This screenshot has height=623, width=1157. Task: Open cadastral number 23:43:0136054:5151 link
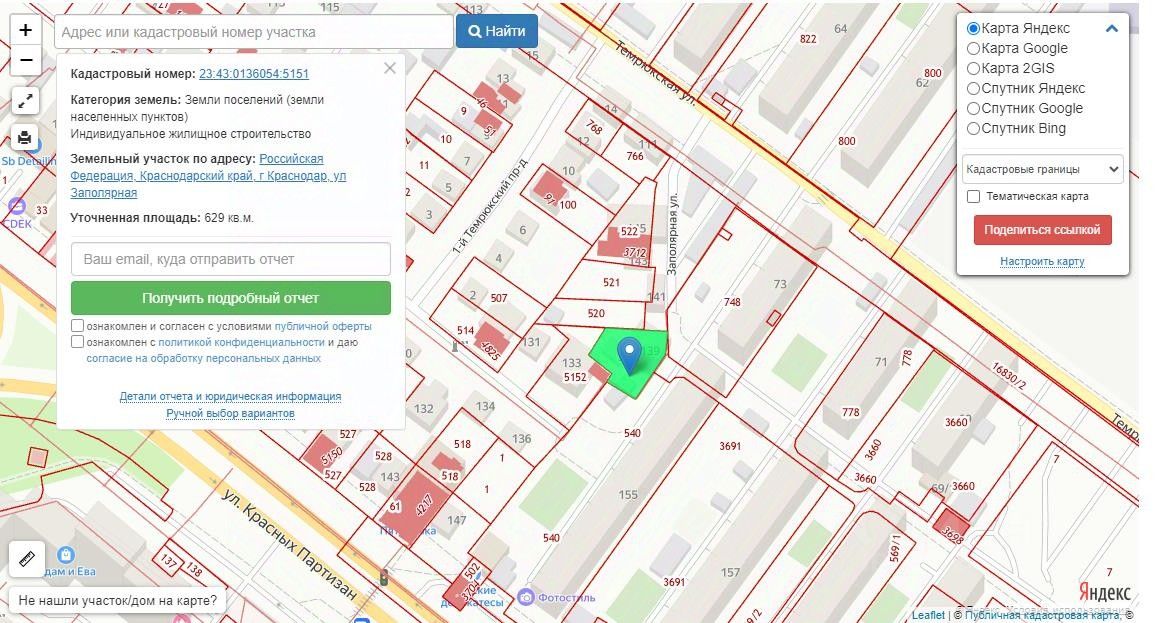coord(254,74)
